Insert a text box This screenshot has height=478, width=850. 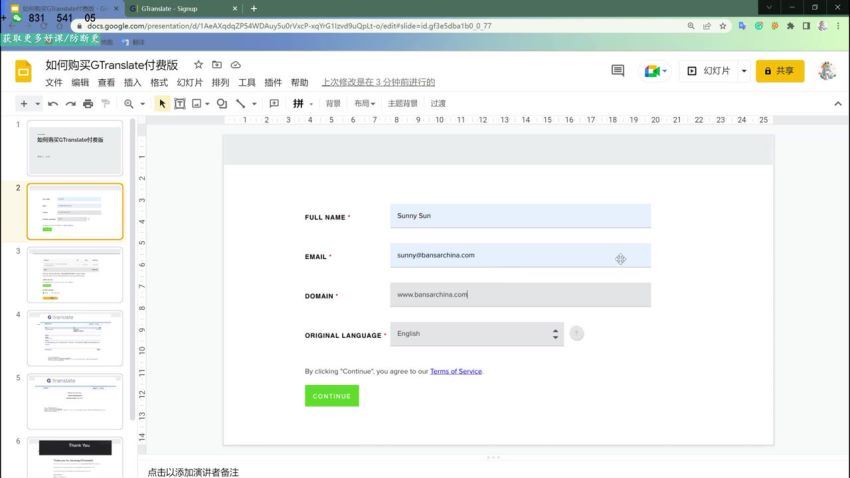[179, 104]
